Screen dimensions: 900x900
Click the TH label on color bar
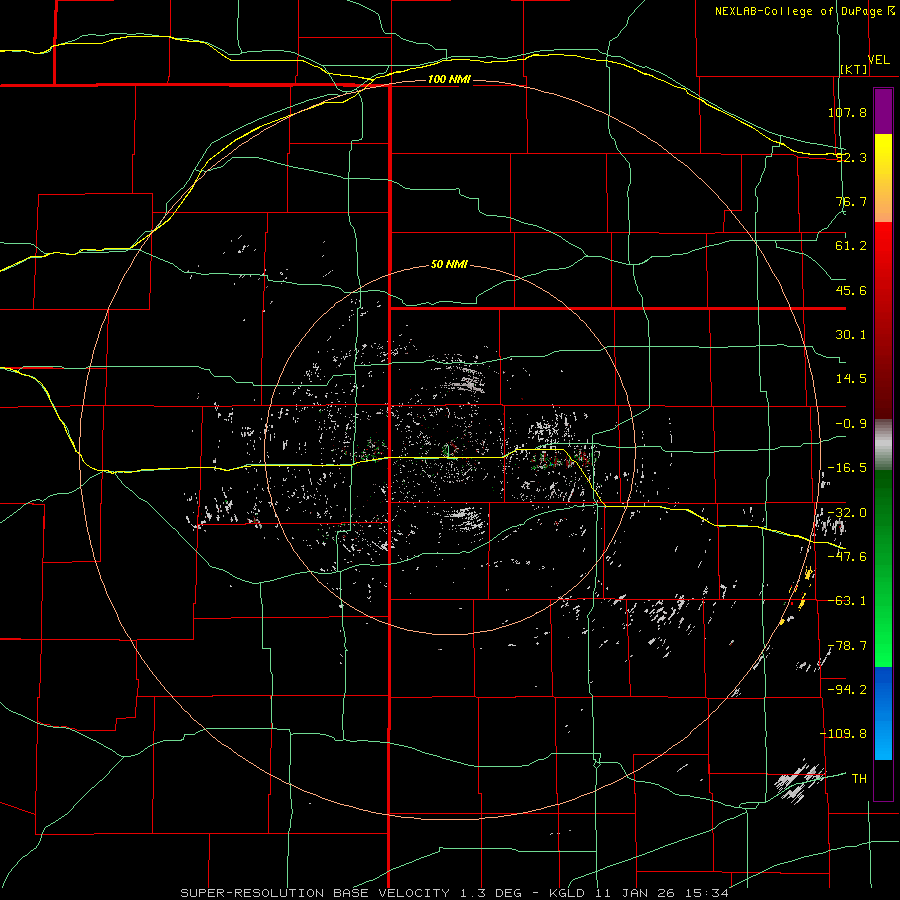click(859, 778)
